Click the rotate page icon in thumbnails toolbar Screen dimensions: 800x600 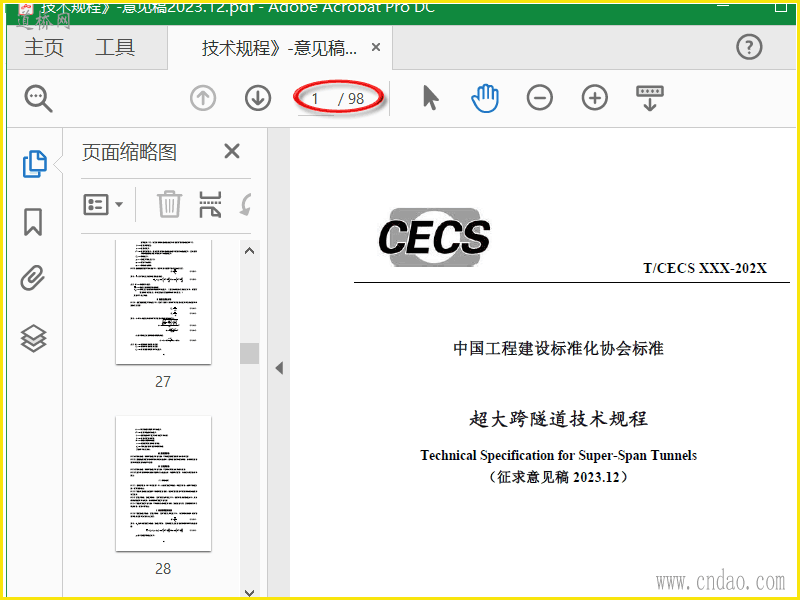click(246, 204)
